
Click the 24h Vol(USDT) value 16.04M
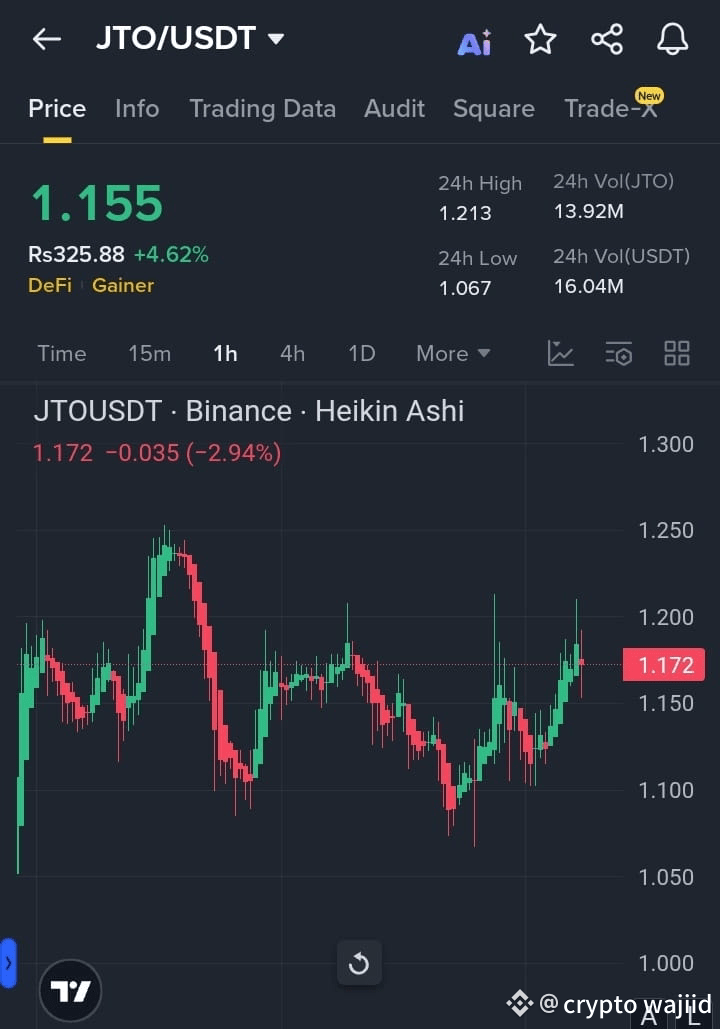[589, 286]
